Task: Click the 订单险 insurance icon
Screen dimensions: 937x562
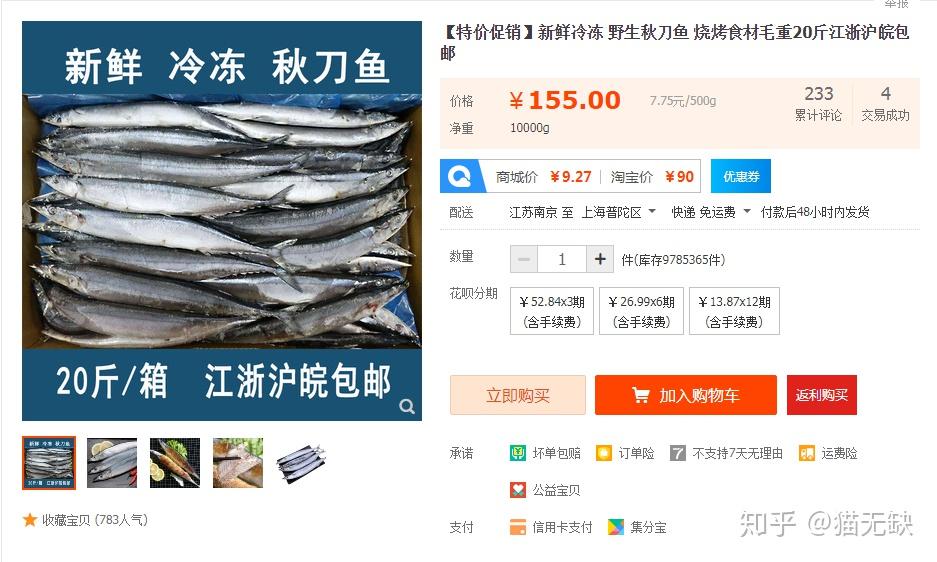Action: tap(604, 453)
